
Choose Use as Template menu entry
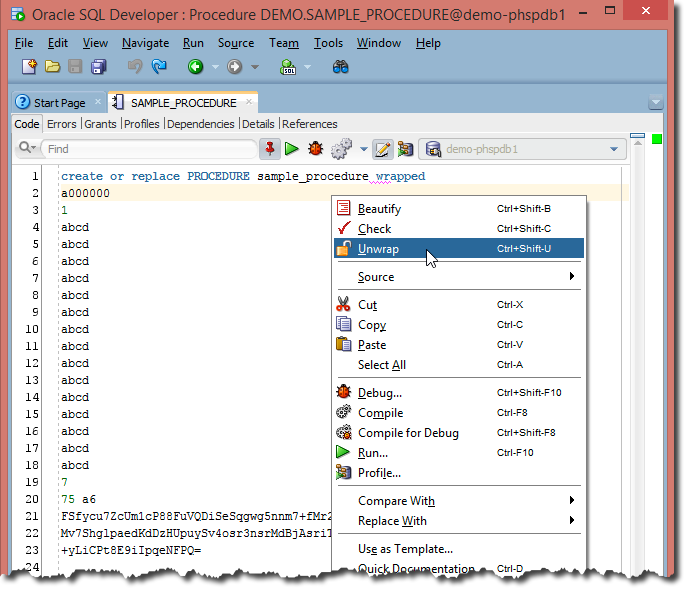coord(458,548)
